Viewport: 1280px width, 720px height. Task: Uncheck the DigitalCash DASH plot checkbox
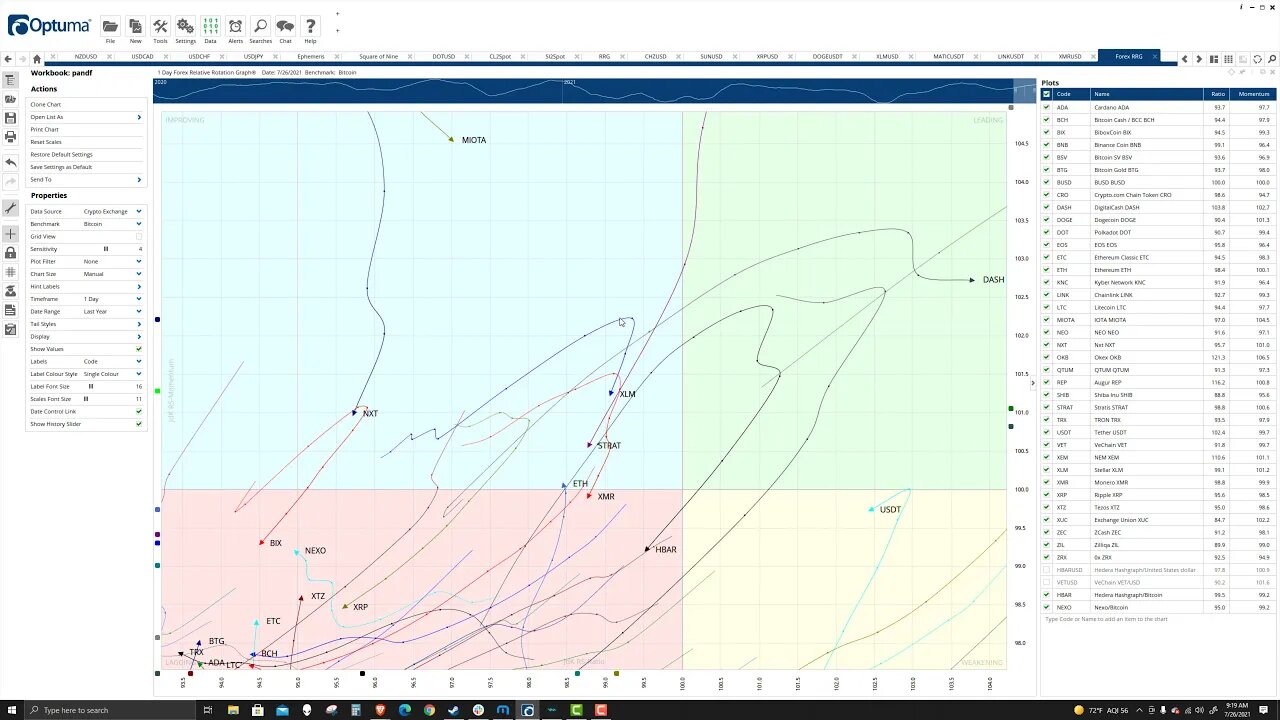[x=1047, y=207]
